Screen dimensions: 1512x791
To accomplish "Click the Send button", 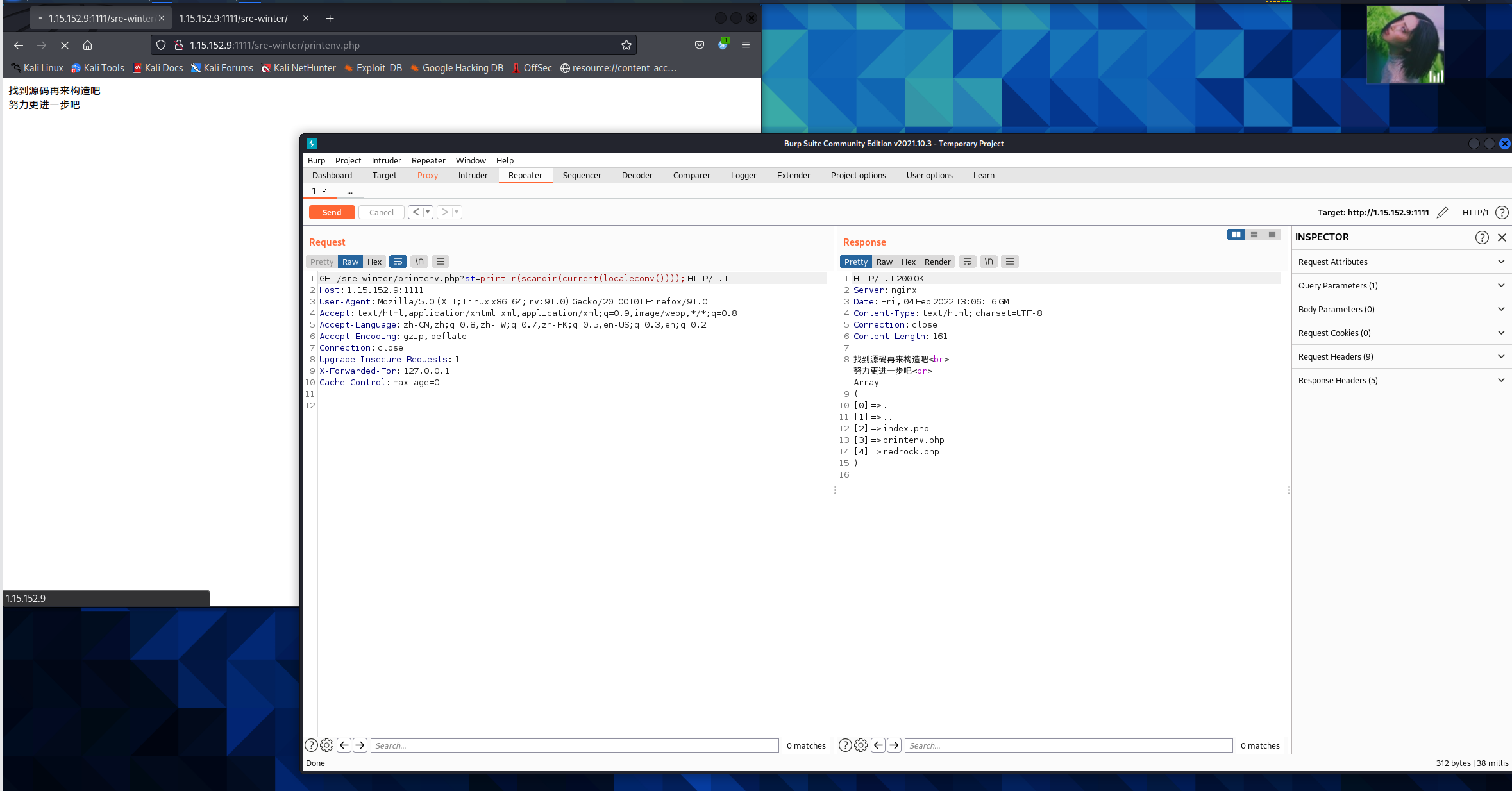I will 332,212.
